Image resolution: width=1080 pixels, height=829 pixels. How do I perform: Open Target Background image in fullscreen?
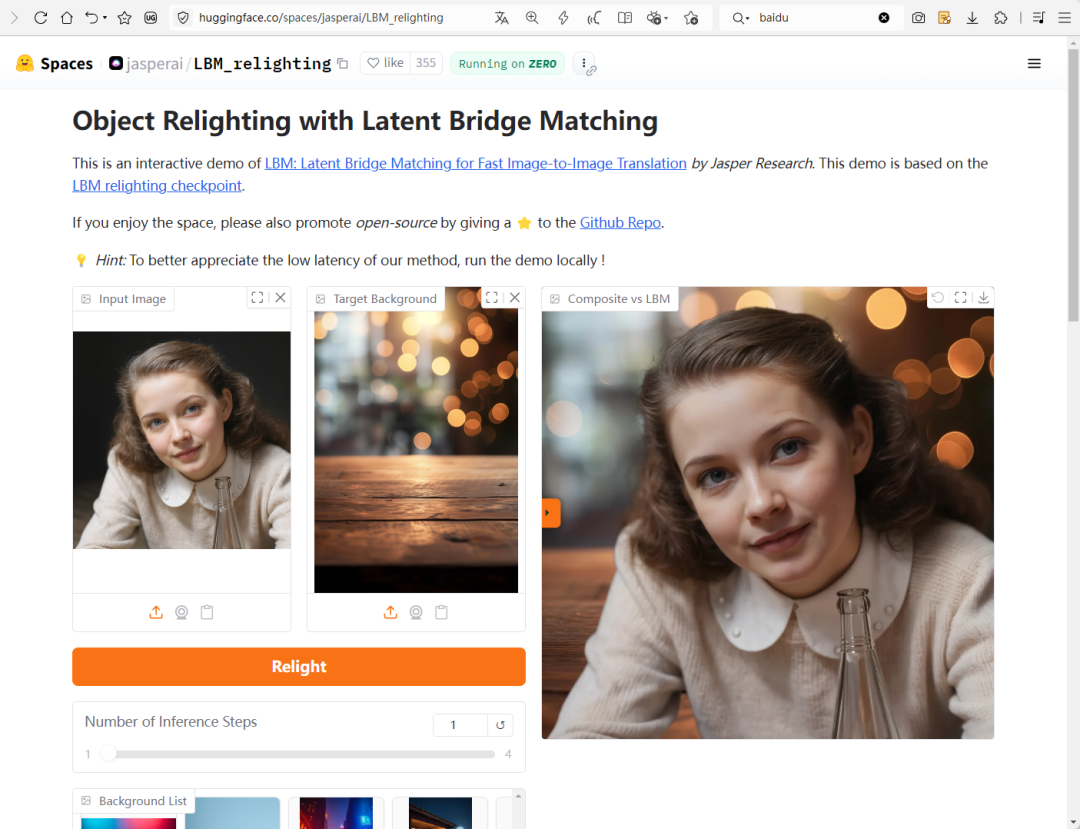point(491,298)
